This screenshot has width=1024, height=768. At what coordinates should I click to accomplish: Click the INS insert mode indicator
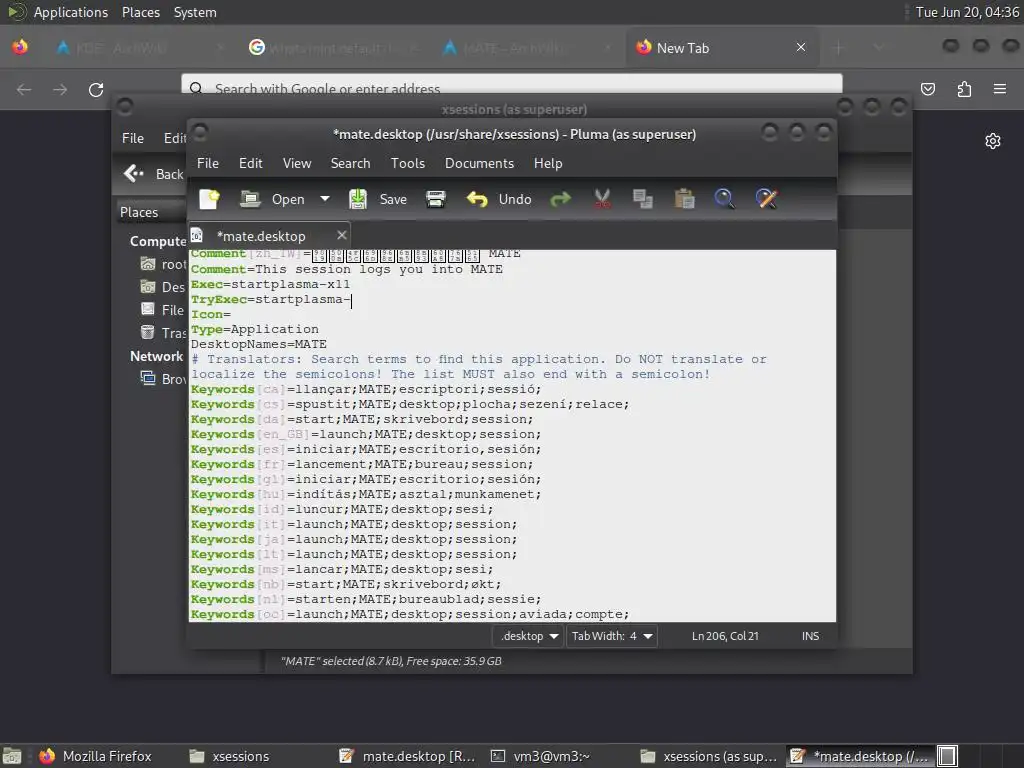pyautogui.click(x=810, y=636)
